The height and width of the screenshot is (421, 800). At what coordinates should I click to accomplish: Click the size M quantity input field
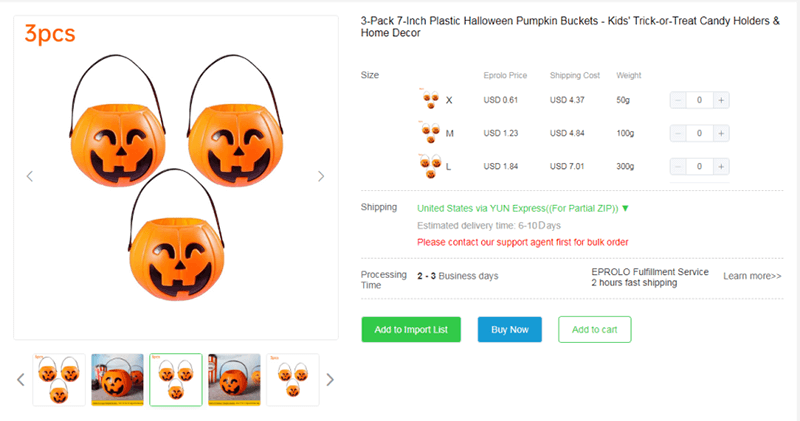(700, 133)
